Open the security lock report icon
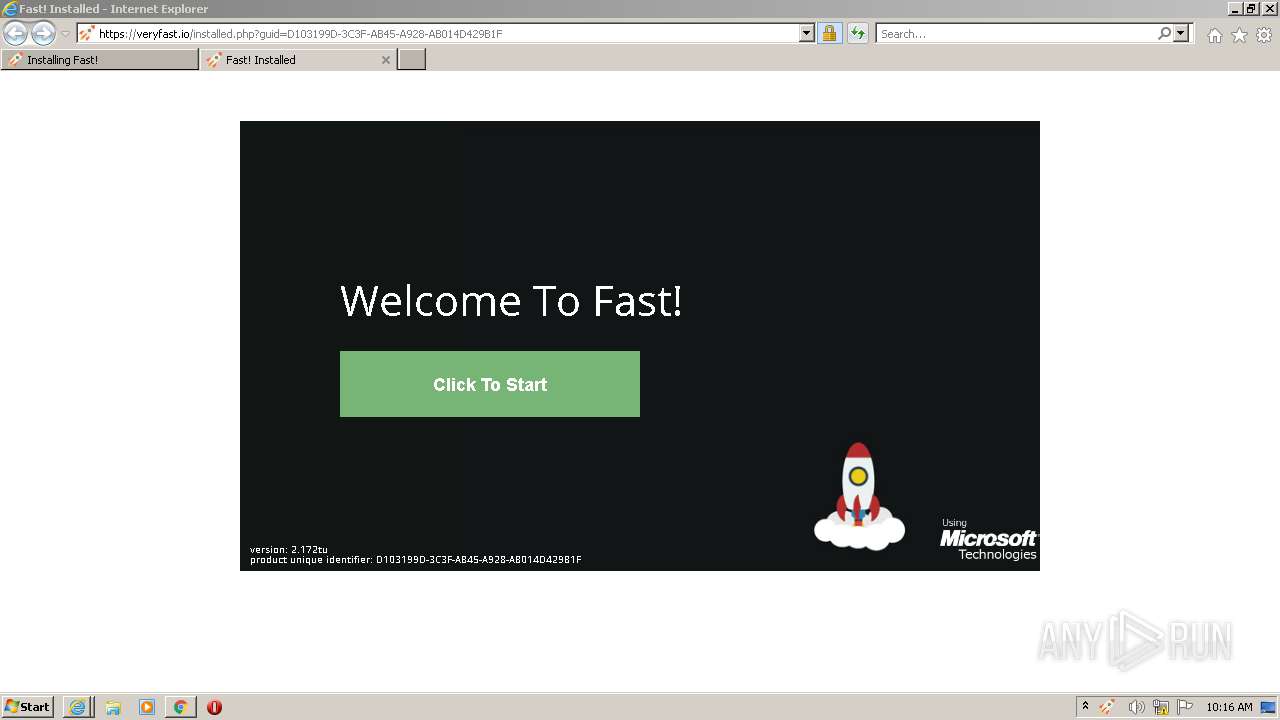This screenshot has height=720, width=1280. pos(829,34)
